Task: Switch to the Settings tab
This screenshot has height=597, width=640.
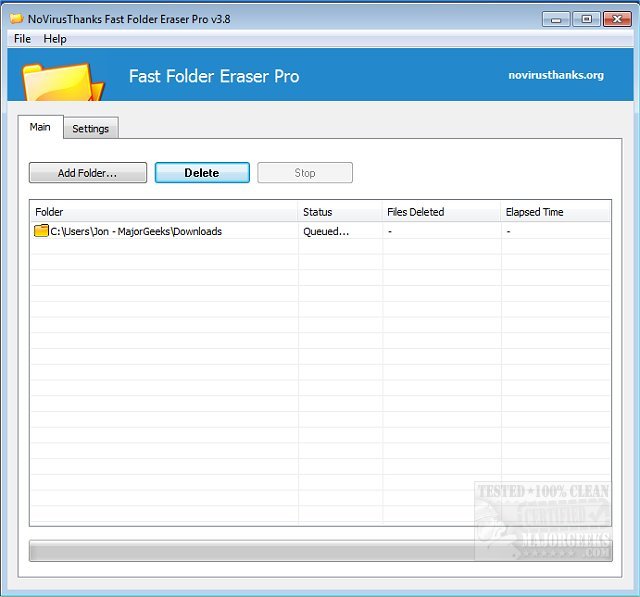Action: point(91,129)
